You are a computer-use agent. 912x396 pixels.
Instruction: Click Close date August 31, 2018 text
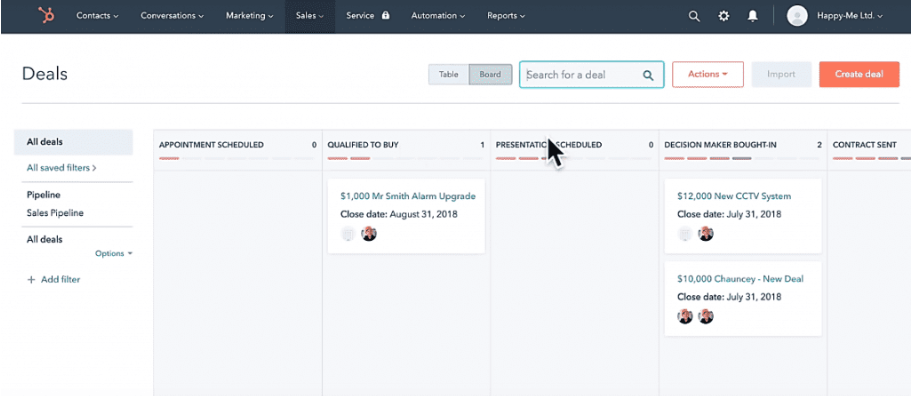(x=399, y=214)
